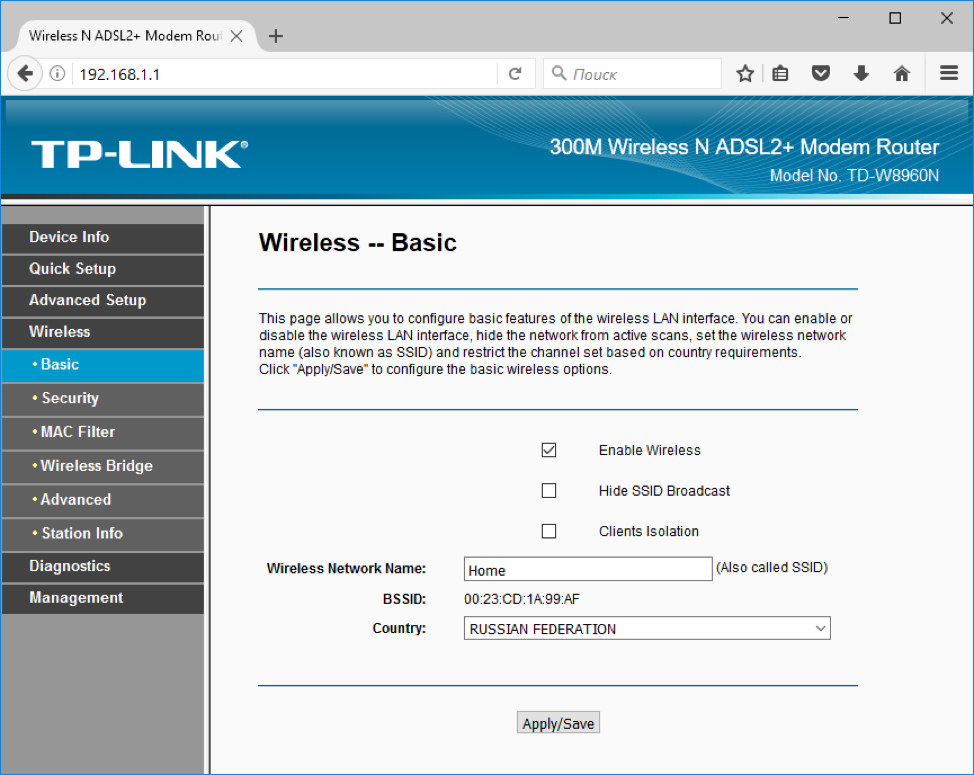Click the Wireless Network Name field
This screenshot has width=974, height=775.
click(x=587, y=570)
